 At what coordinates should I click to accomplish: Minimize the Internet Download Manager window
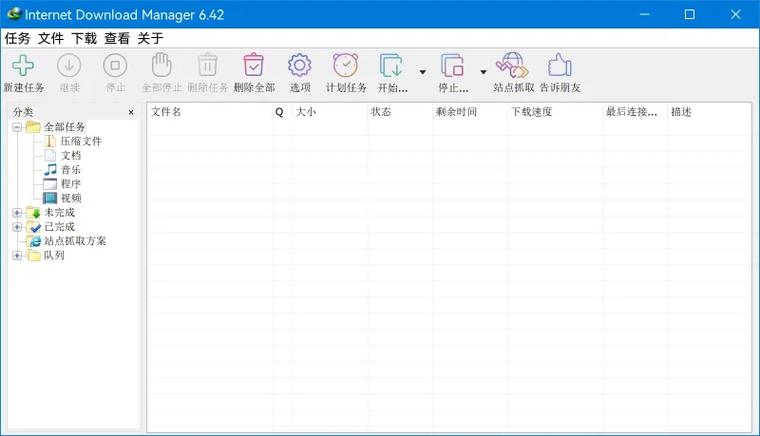(644, 15)
